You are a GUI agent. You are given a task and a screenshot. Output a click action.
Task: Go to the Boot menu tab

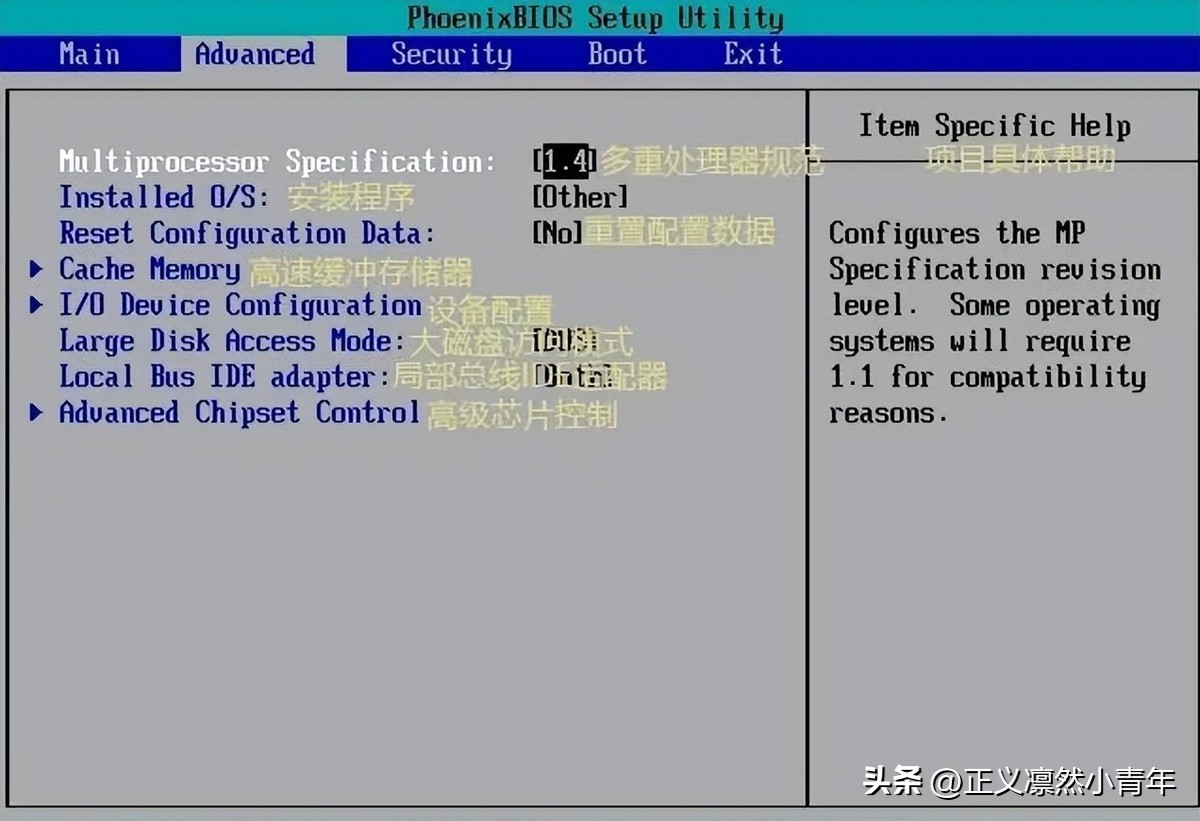point(617,54)
